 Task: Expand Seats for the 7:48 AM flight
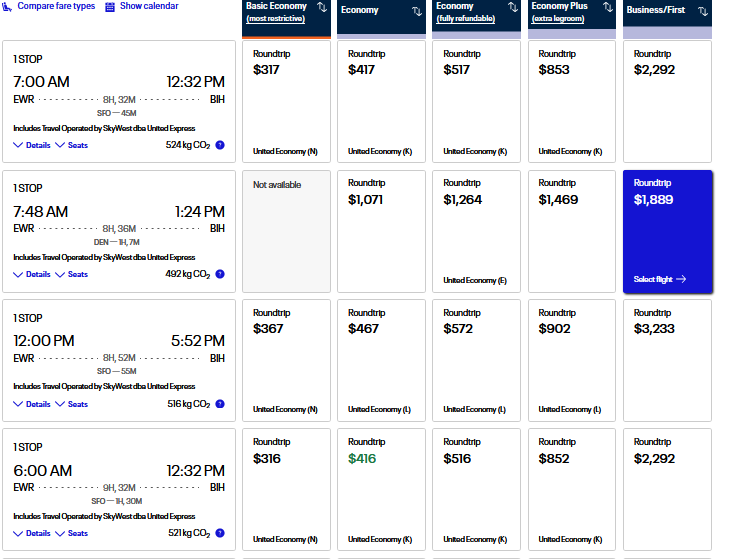(x=71, y=274)
